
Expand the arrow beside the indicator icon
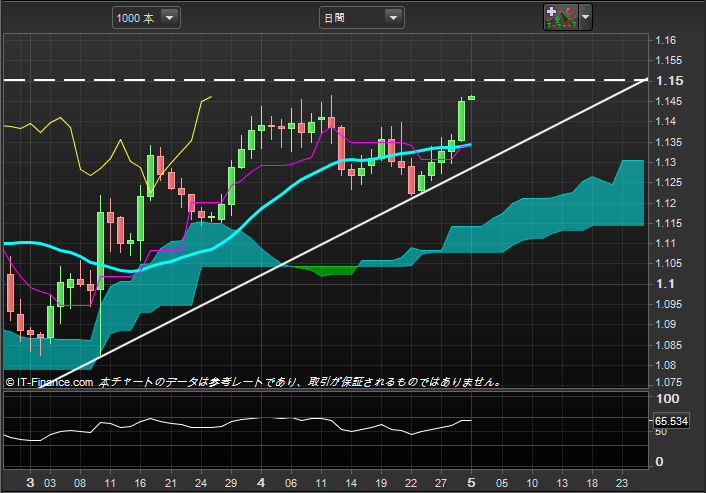(585, 18)
